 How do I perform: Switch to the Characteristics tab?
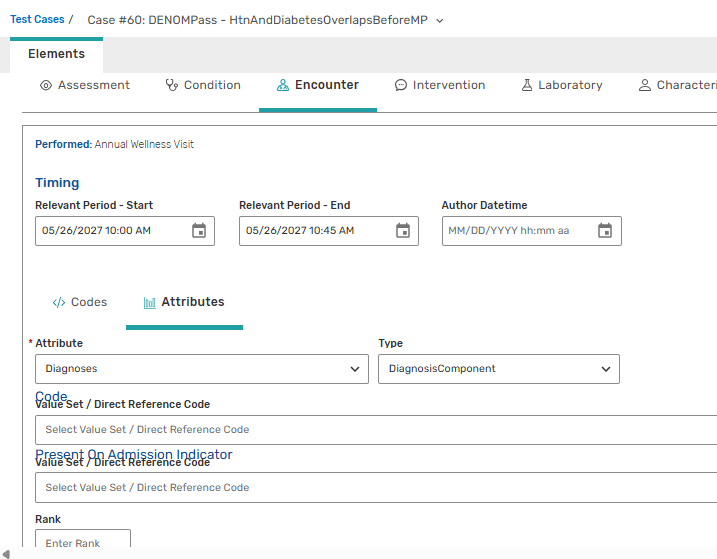click(678, 86)
